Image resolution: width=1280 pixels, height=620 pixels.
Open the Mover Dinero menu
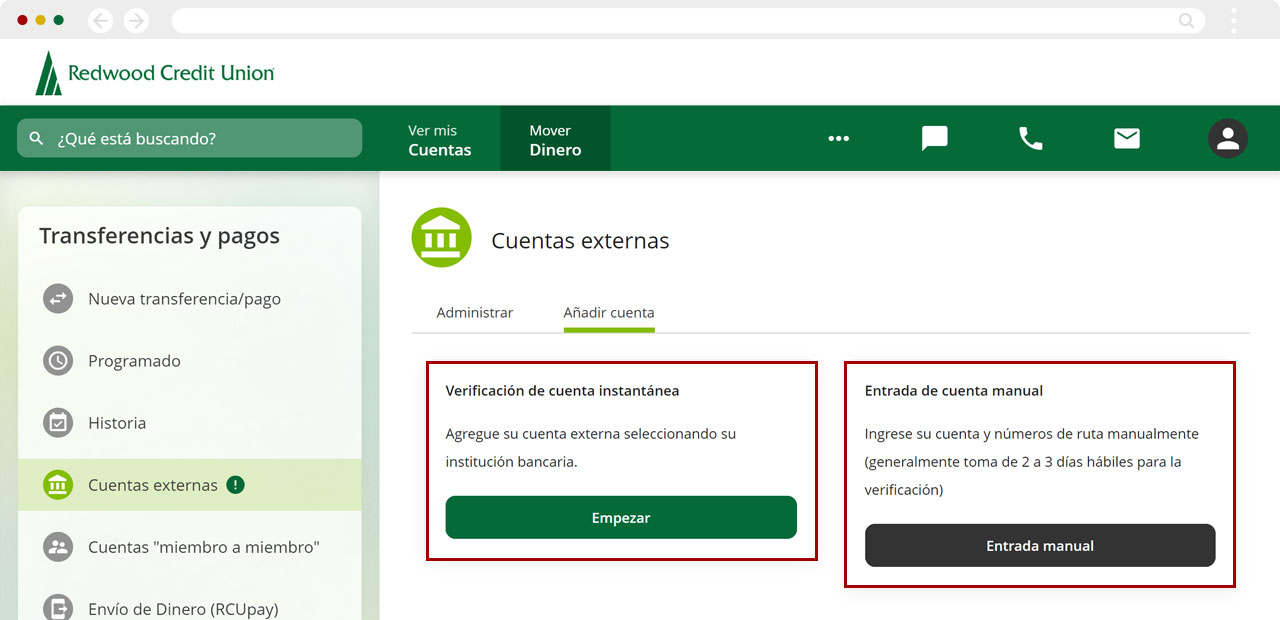(555, 140)
